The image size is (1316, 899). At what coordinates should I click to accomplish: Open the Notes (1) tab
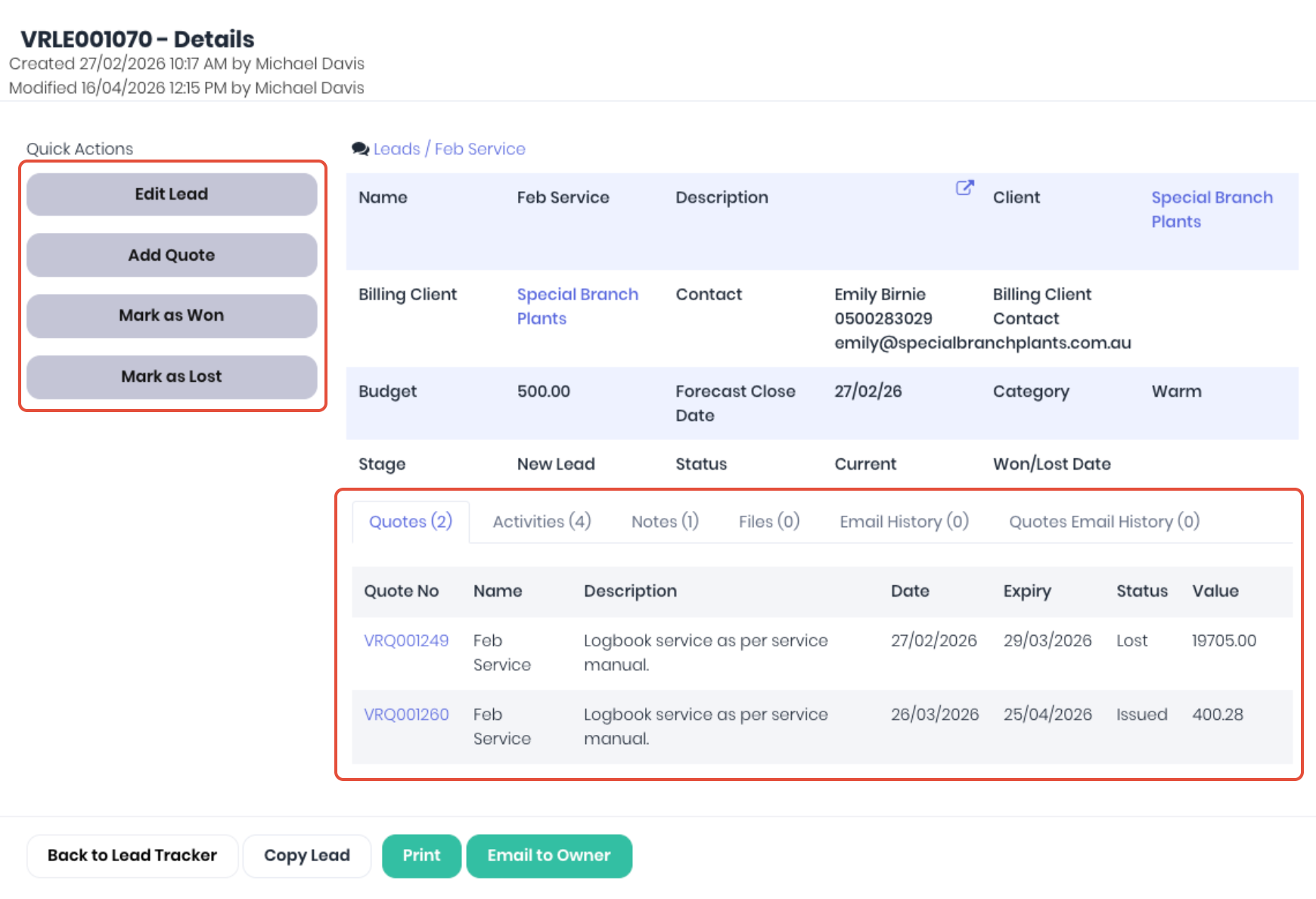coord(665,522)
